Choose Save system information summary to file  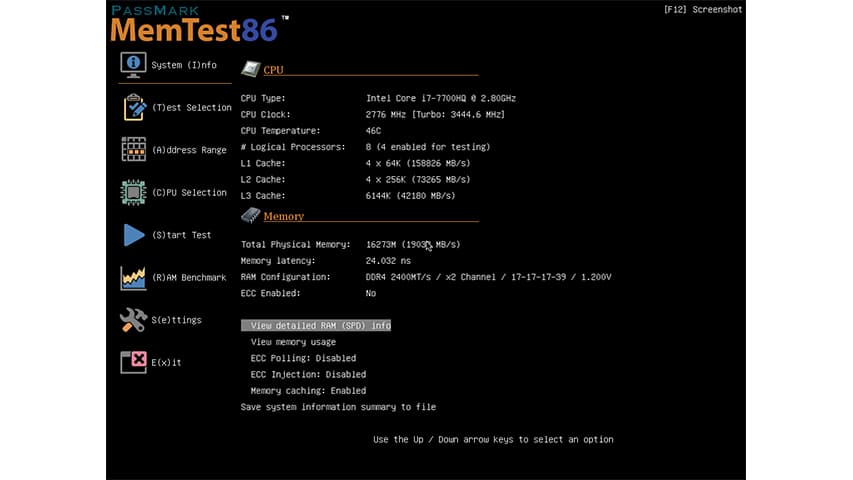point(338,407)
